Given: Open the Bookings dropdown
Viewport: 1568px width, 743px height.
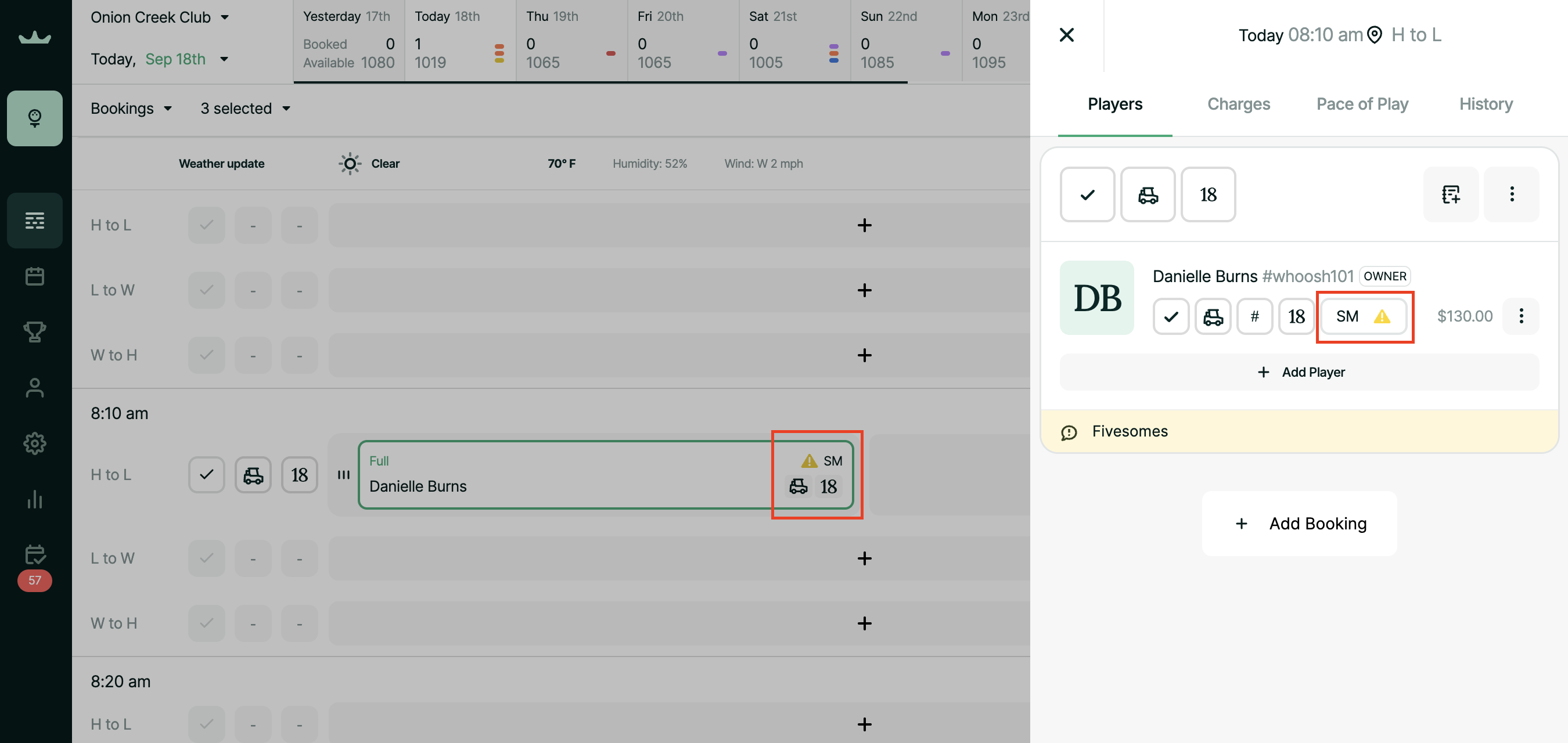Looking at the screenshot, I should click(131, 109).
